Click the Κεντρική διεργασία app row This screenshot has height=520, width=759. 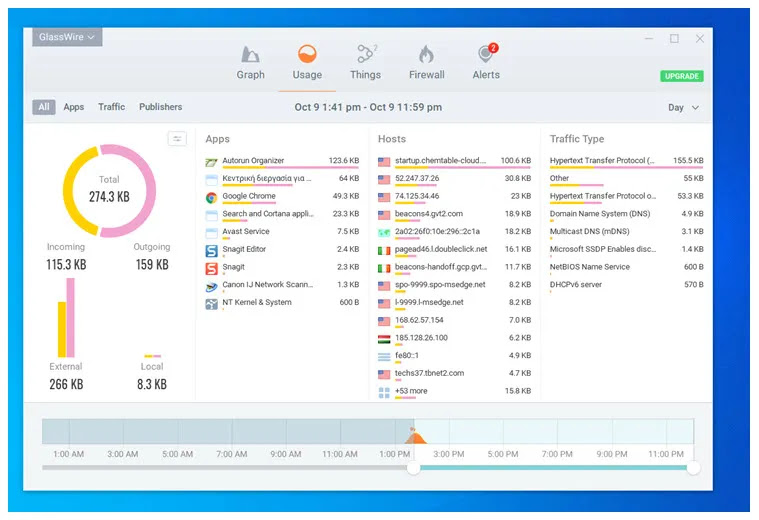tap(282, 180)
